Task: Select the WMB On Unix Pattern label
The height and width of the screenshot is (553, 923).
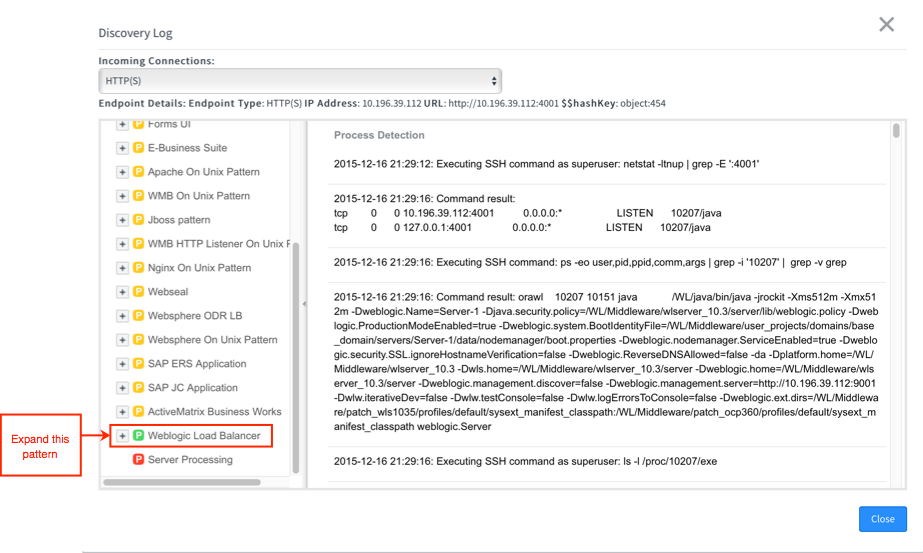Action: click(x=199, y=196)
